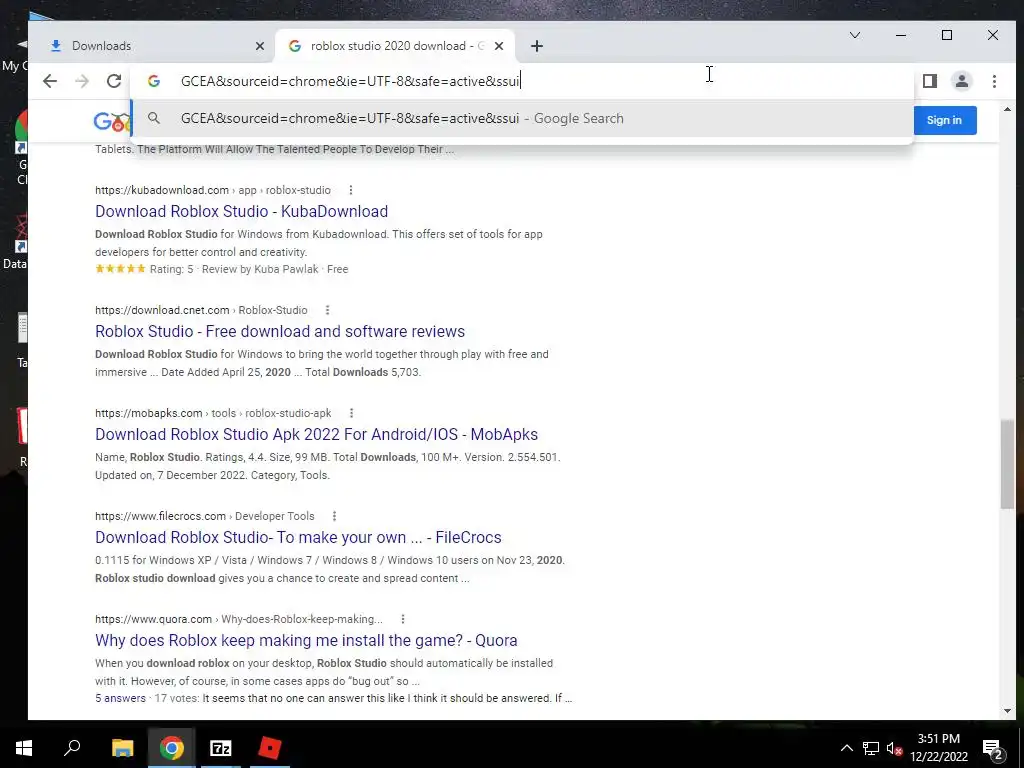Open the Quora Why does Roblox keep making link
The image size is (1024, 768).
(306, 641)
